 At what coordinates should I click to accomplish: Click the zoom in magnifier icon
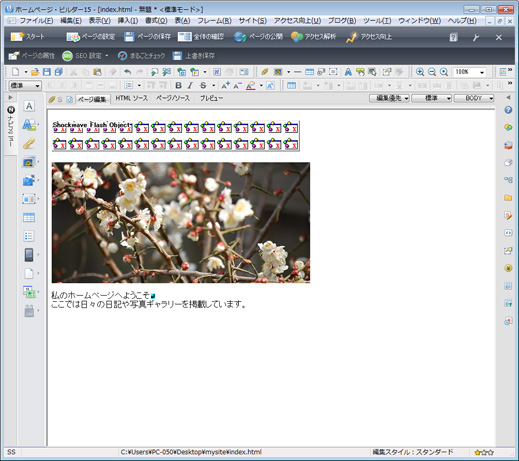(x=420, y=72)
